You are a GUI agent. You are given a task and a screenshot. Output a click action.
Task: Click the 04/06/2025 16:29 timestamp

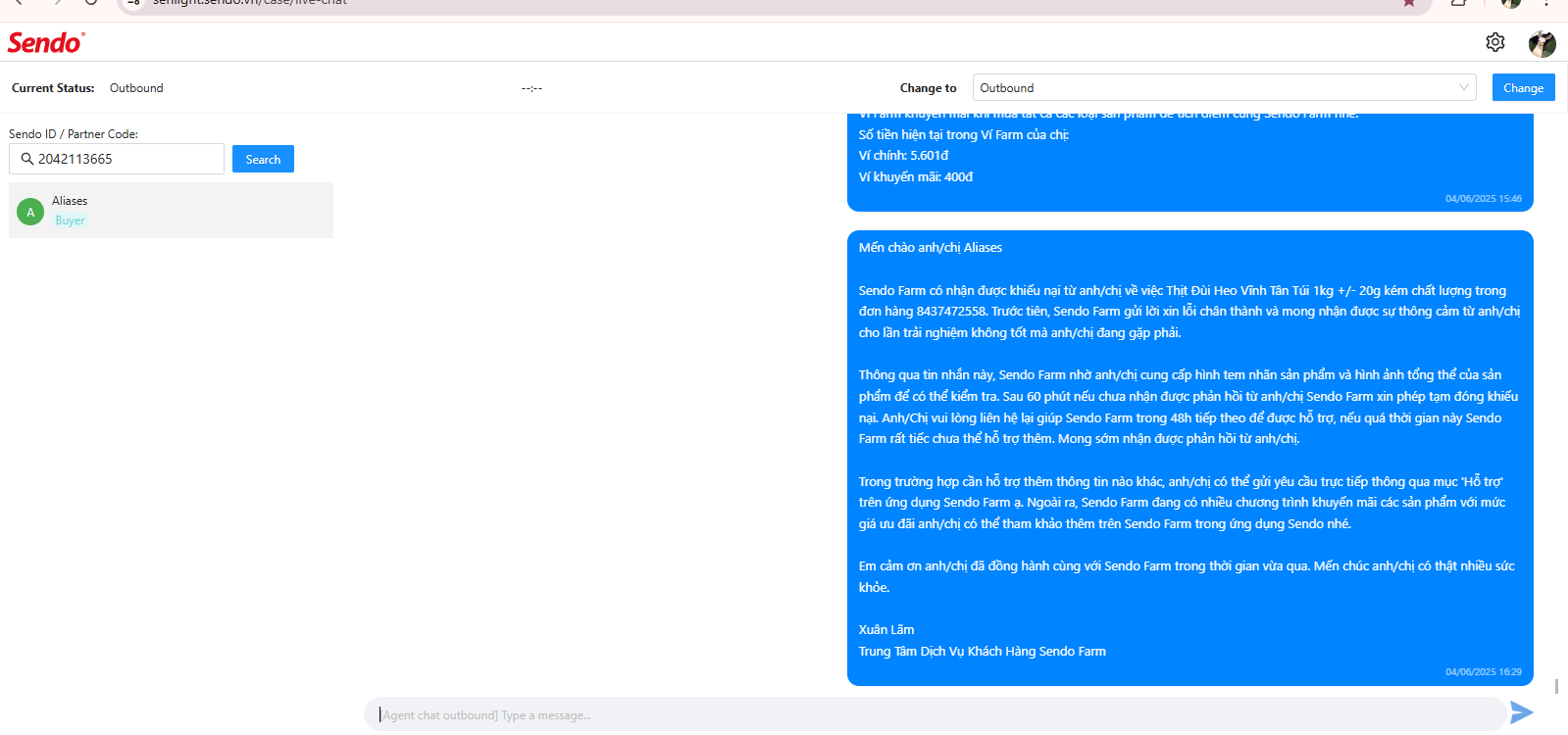click(1483, 672)
